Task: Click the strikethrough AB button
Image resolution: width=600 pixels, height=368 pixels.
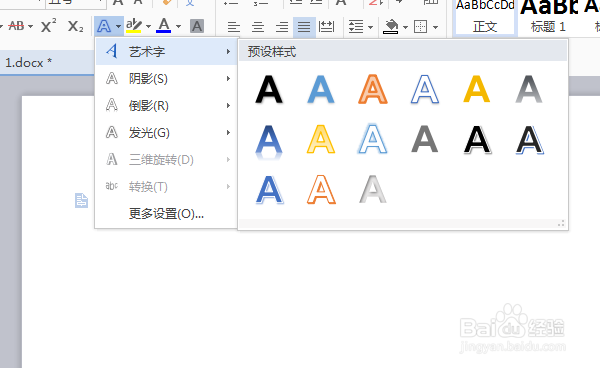Action: (x=16, y=26)
